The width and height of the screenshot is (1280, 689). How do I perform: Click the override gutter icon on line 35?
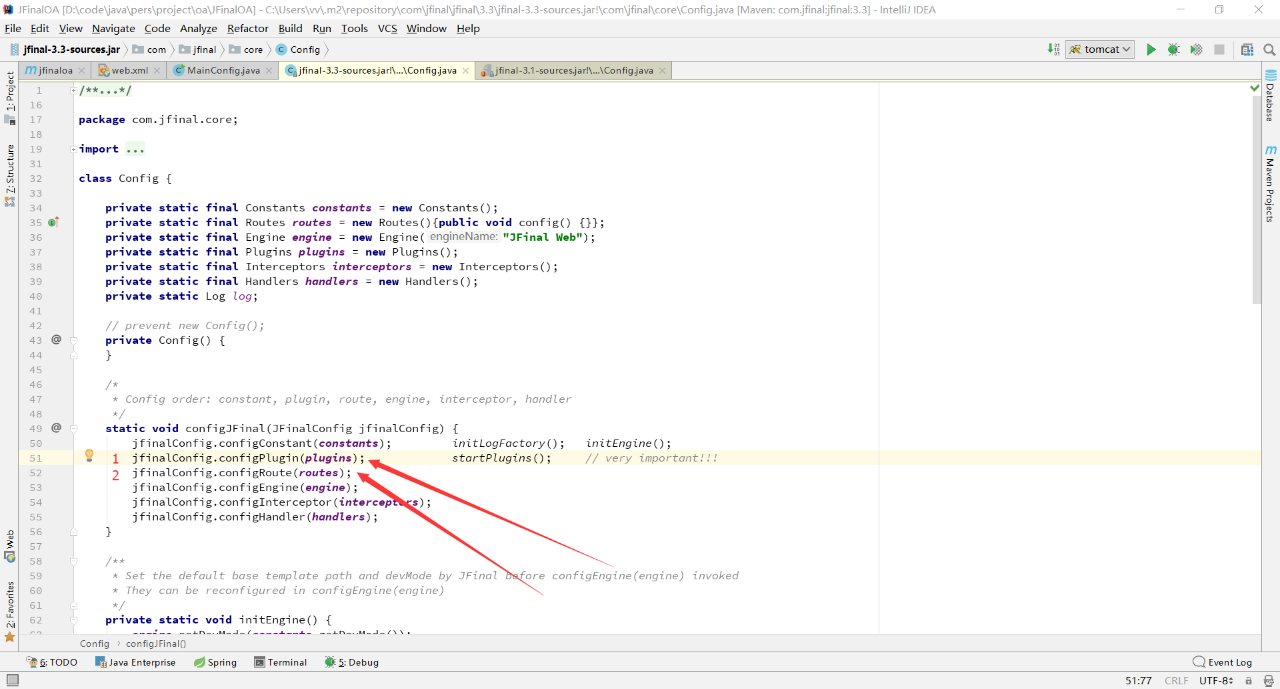53,222
